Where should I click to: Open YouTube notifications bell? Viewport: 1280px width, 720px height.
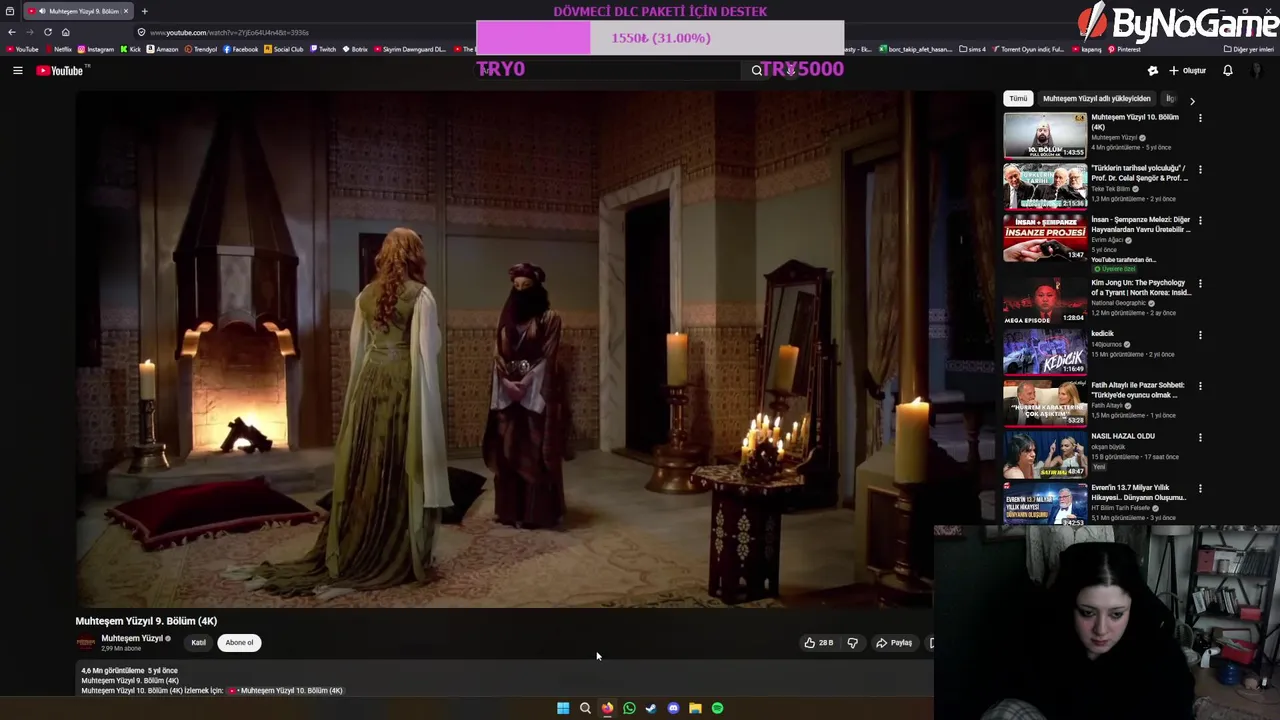(1228, 70)
